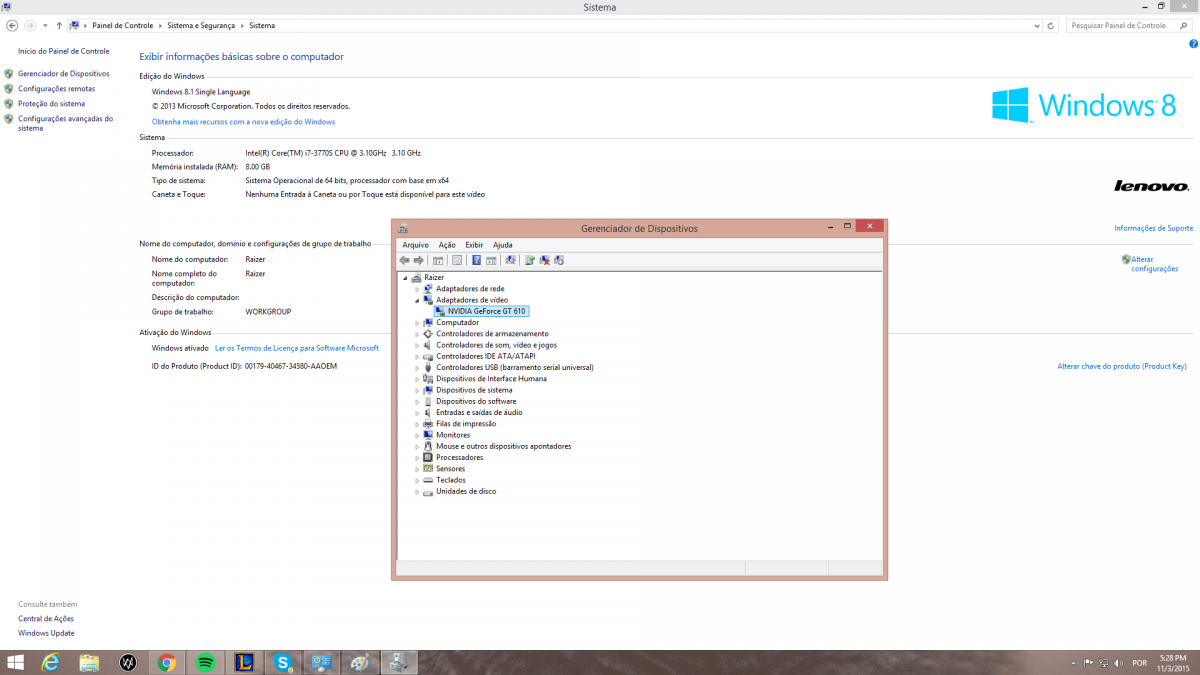Select NVIDIA GeForce GT 610 device
This screenshot has height=675, width=1200.
click(481, 311)
